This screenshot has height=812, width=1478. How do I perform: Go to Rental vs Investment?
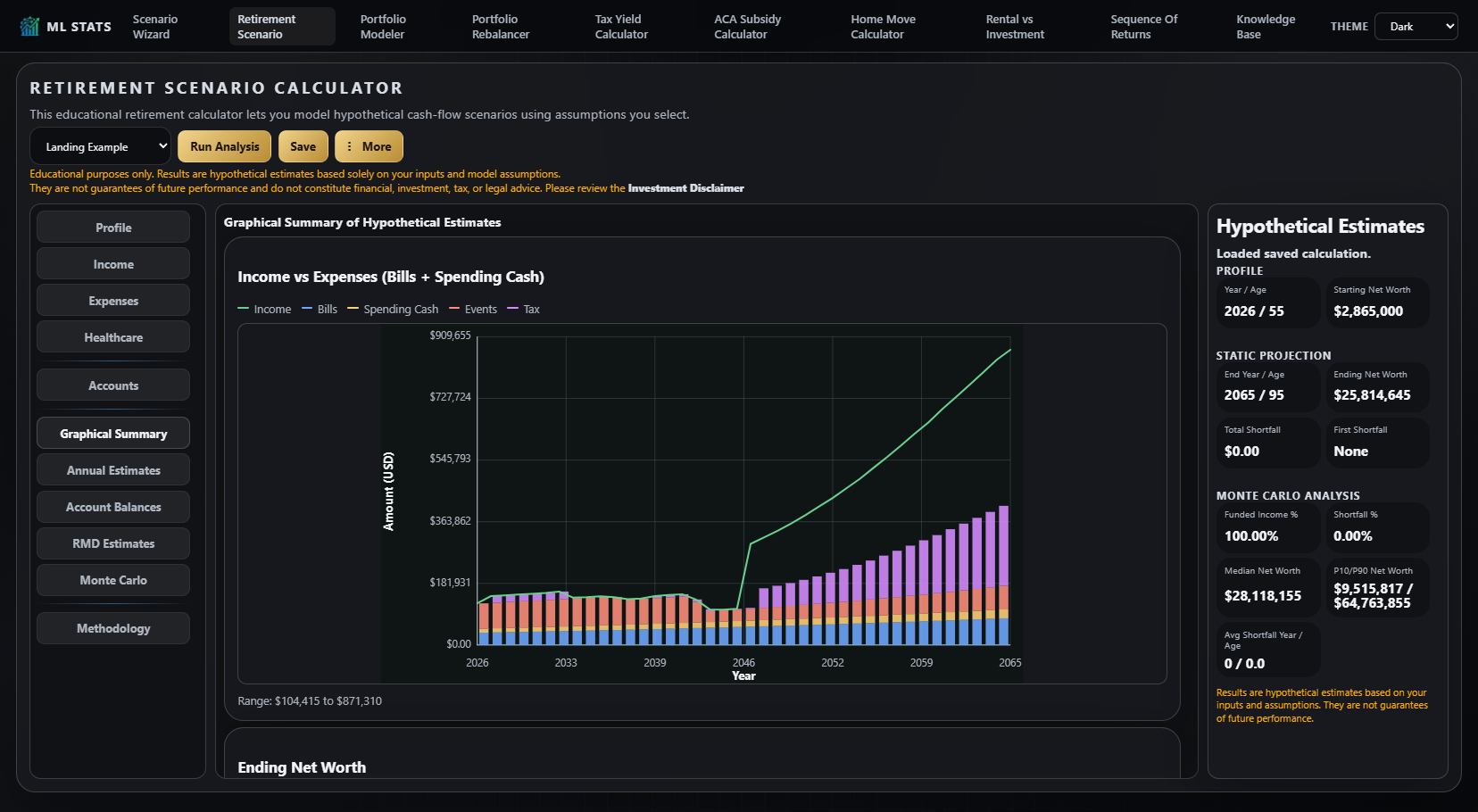1015,27
